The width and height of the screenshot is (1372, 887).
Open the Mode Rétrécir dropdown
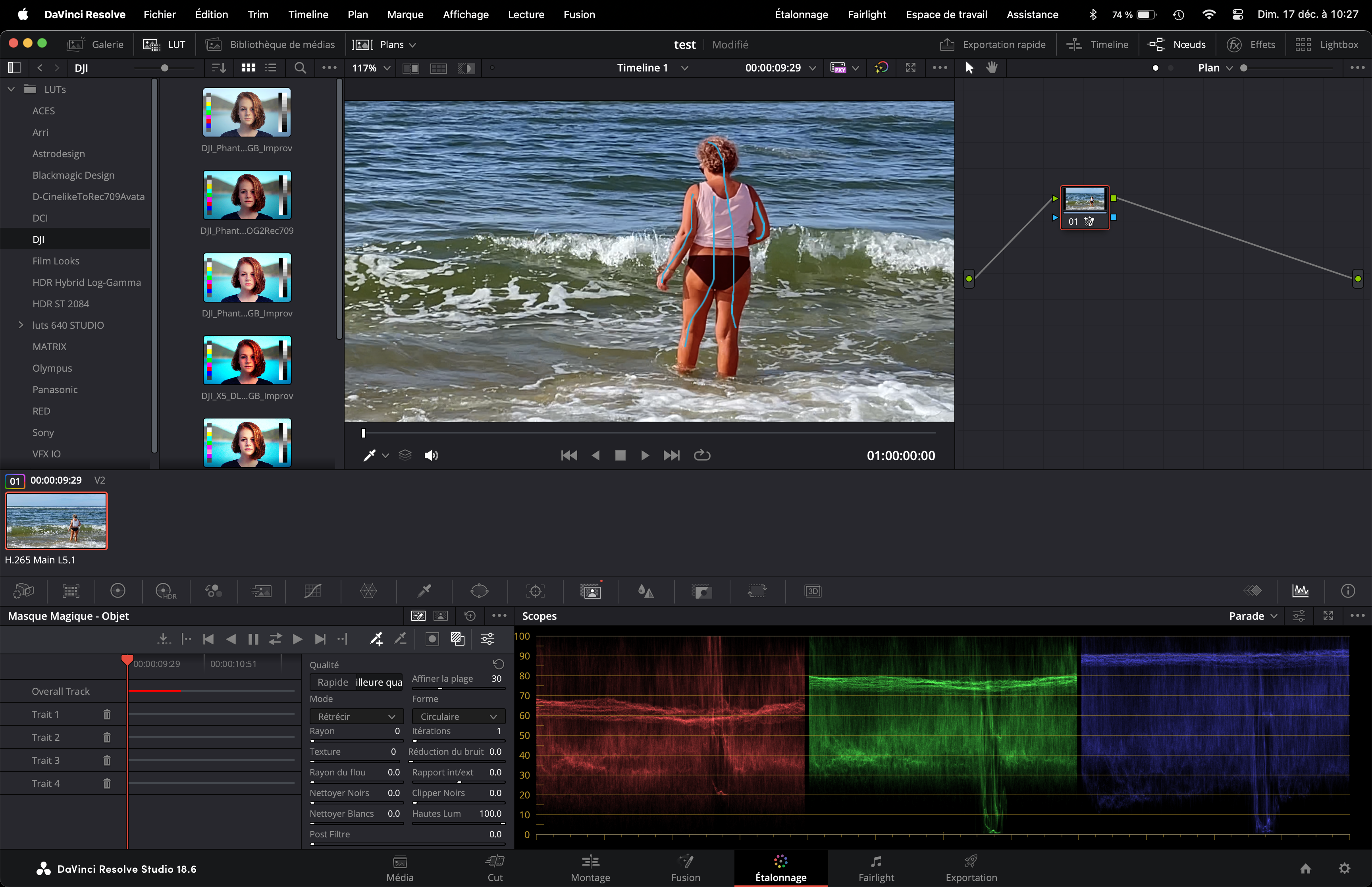click(356, 717)
